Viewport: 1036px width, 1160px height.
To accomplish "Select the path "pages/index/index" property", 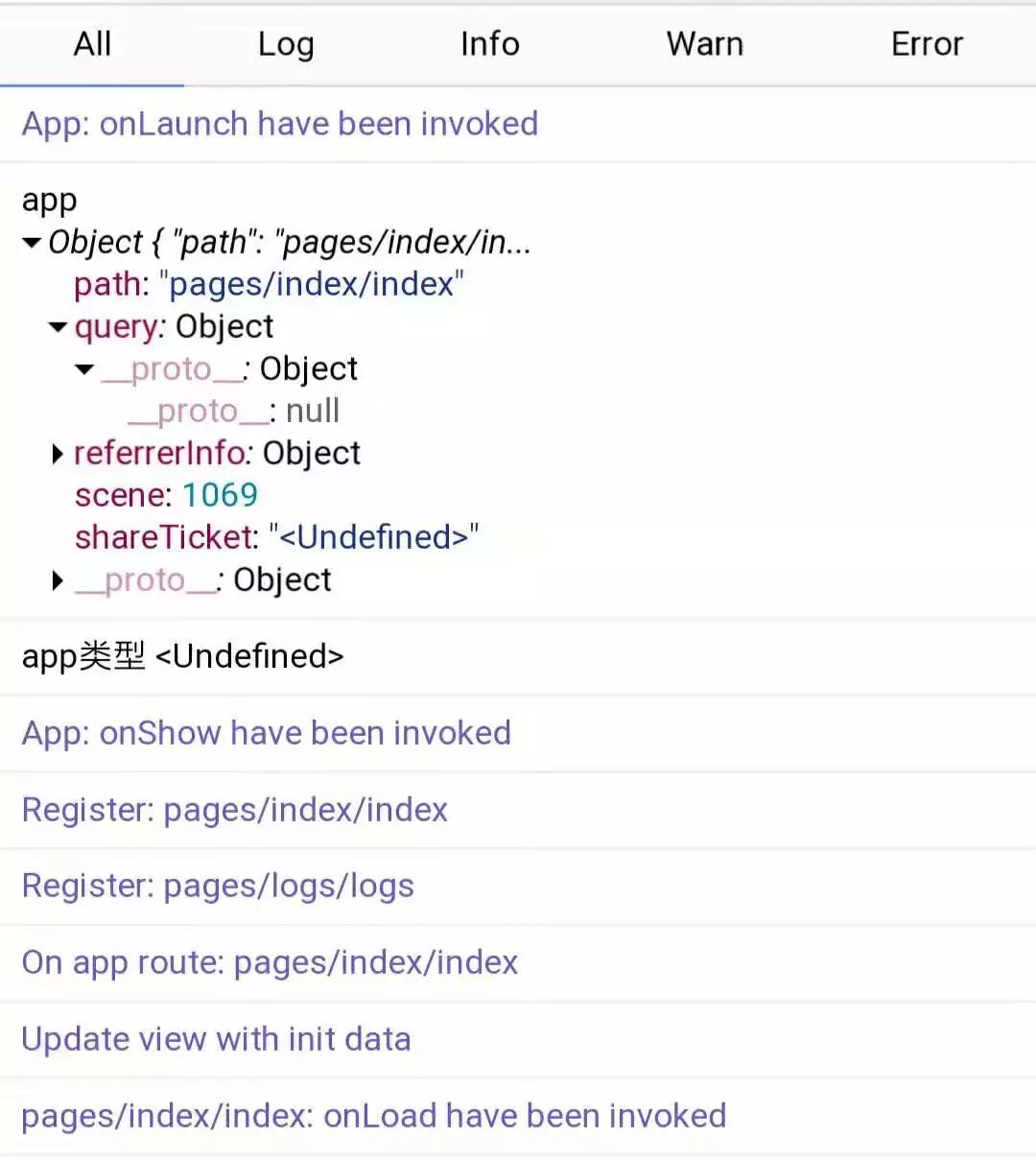I will point(269,285).
